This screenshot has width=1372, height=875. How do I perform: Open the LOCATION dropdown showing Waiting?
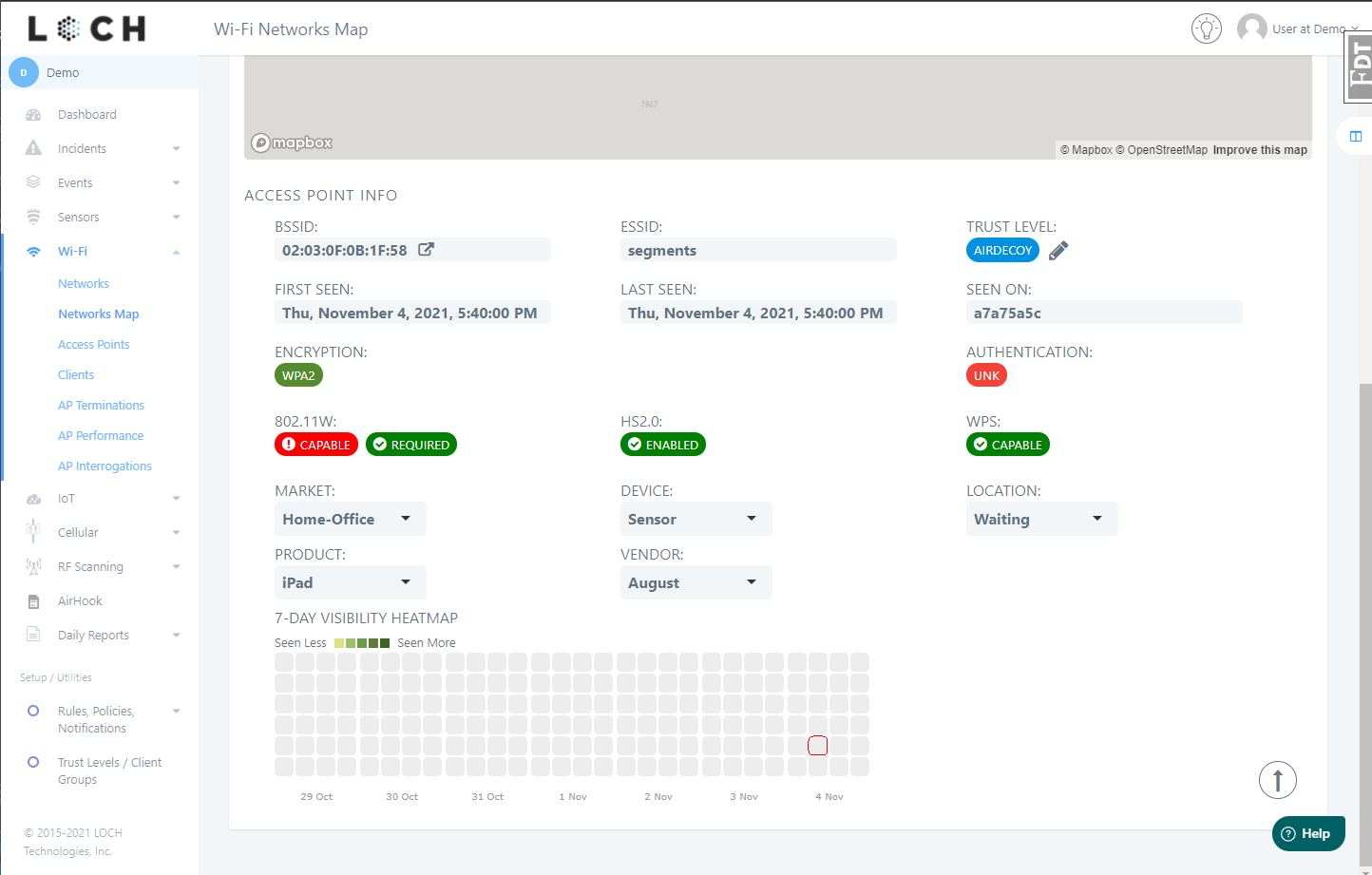1042,519
